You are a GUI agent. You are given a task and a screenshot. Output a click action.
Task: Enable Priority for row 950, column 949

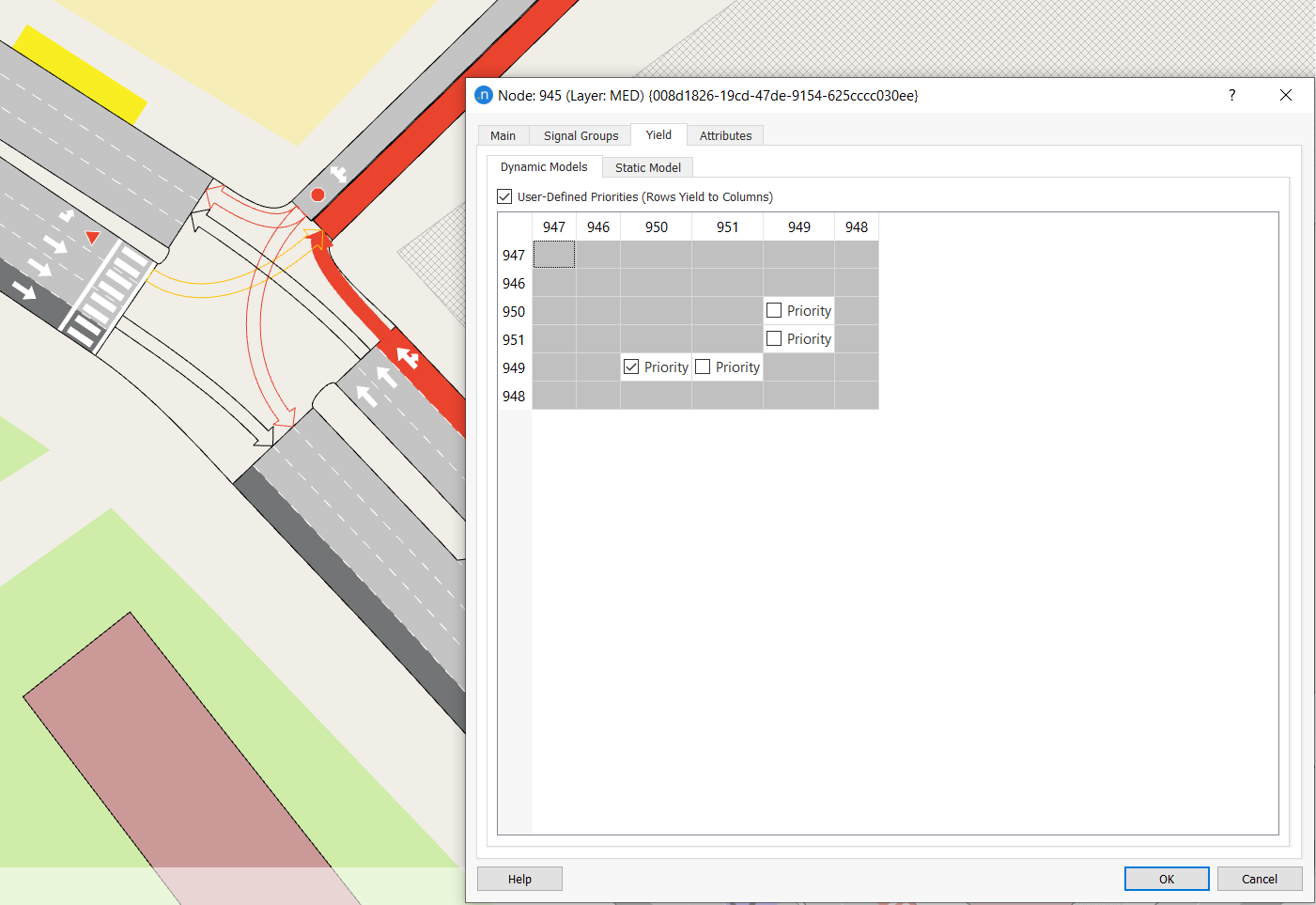point(774,310)
